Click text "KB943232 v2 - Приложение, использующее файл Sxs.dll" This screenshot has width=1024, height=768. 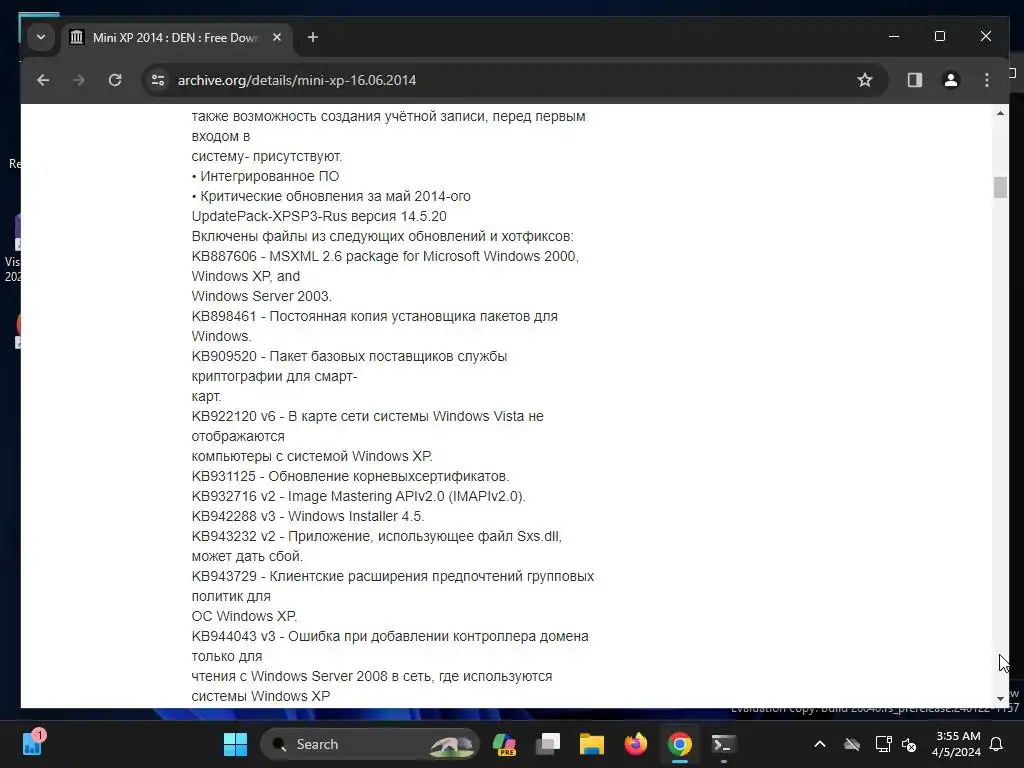(x=376, y=536)
